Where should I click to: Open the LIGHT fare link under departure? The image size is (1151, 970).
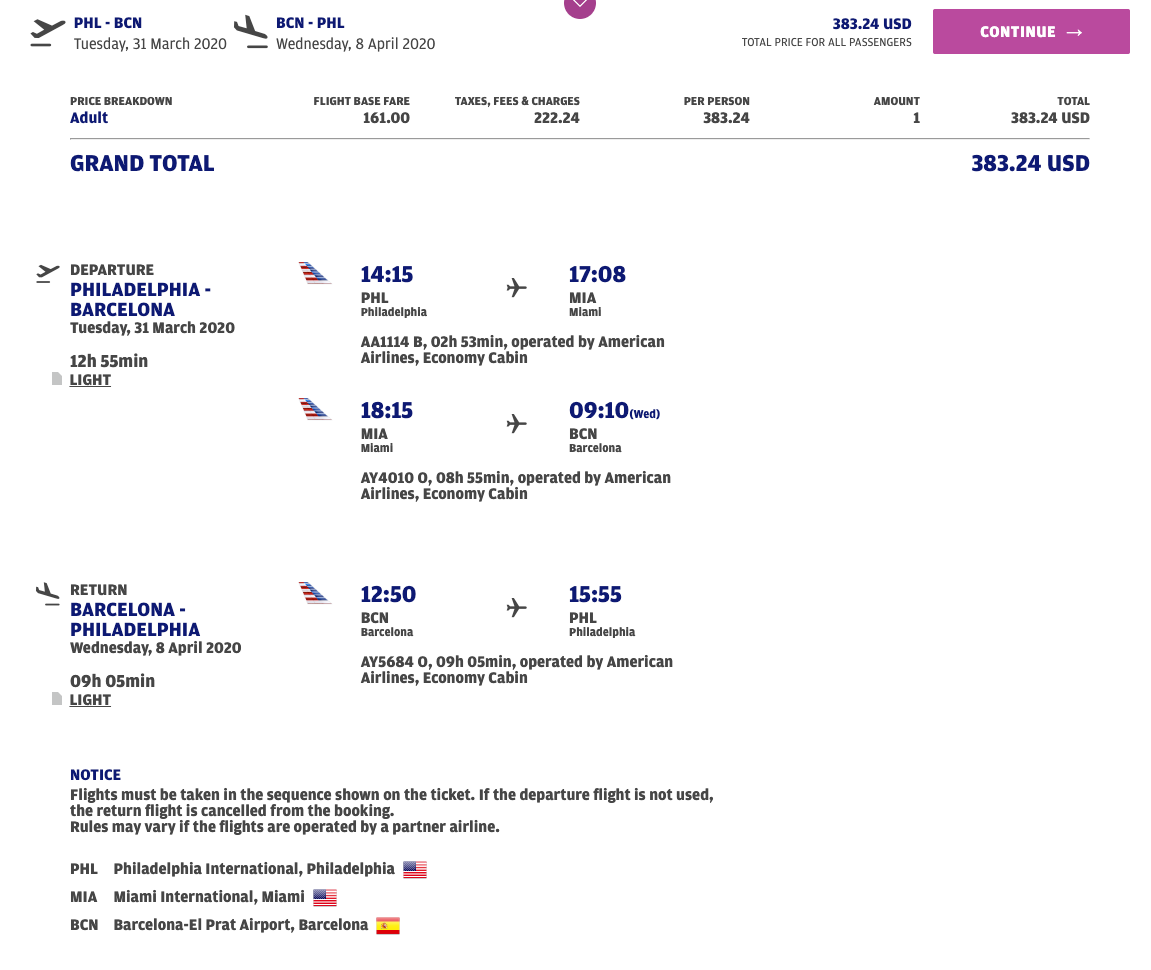[90, 380]
